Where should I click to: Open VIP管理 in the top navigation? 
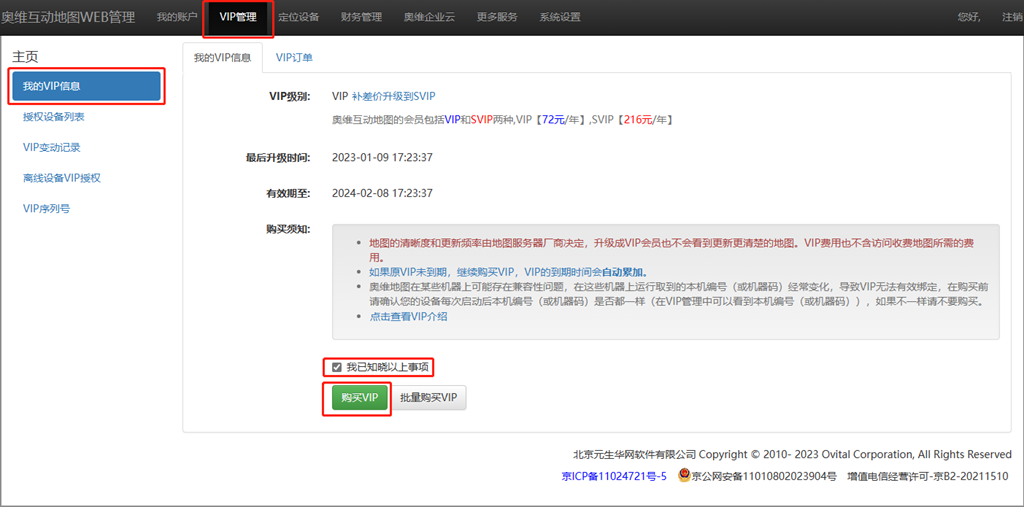(238, 17)
